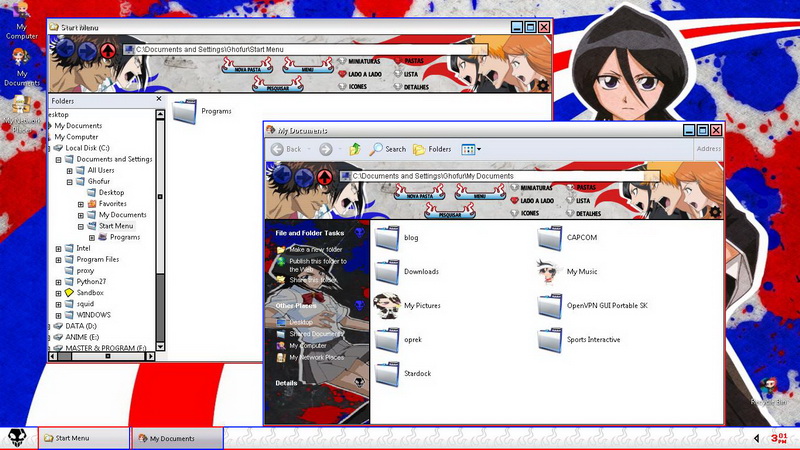800x450 pixels.
Task: Click the My Documents address path field
Action: point(499,176)
